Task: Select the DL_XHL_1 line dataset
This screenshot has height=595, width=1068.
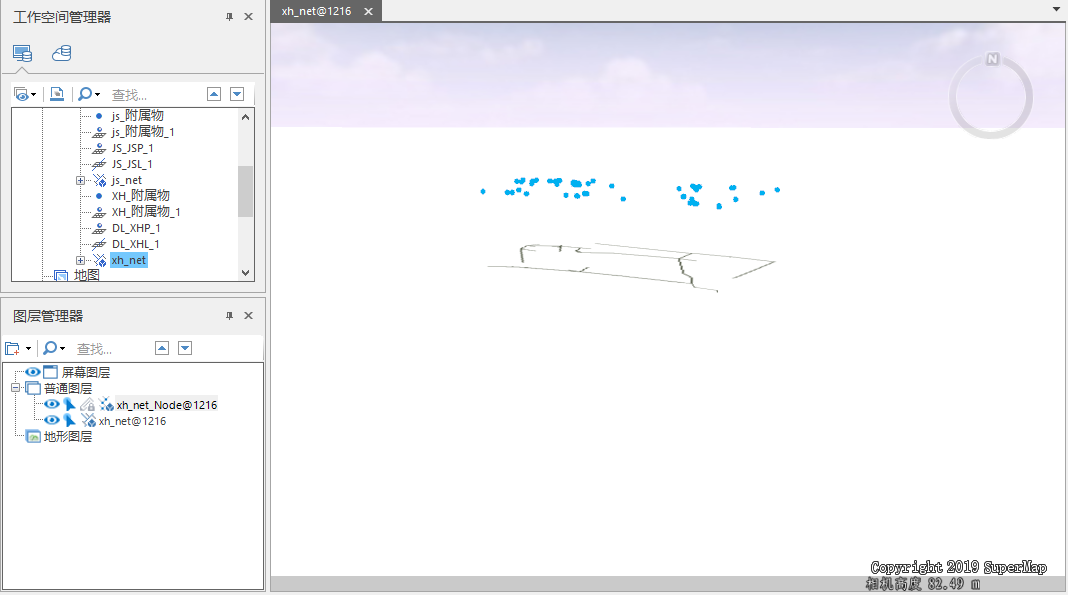Action: click(x=136, y=244)
